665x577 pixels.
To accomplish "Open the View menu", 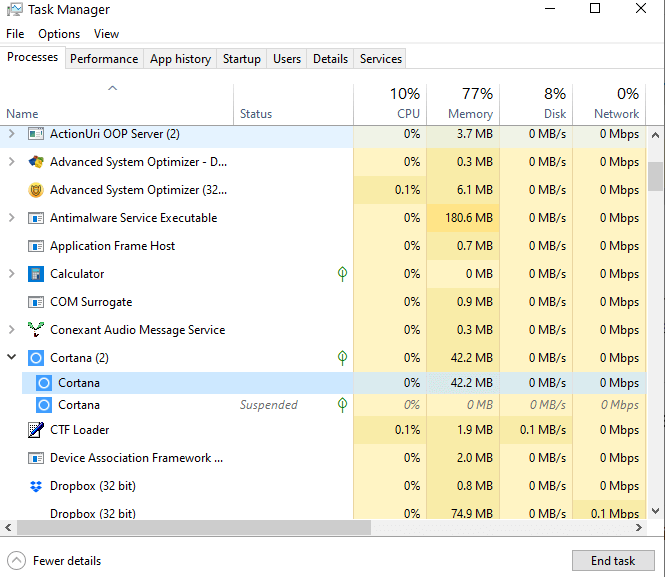I will (106, 34).
